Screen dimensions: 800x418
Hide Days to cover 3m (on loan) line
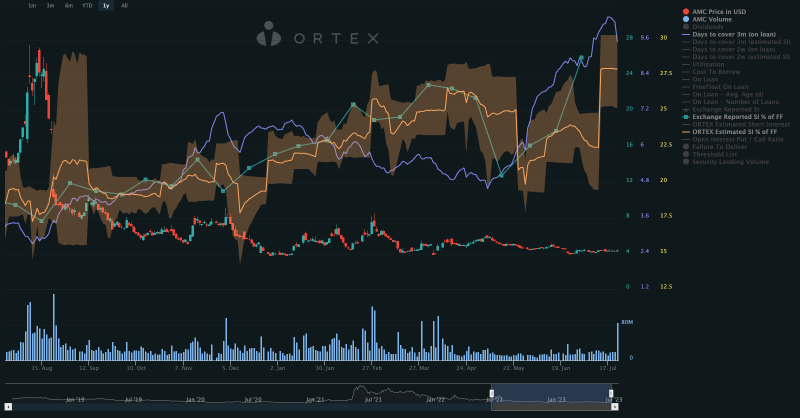[729, 34]
